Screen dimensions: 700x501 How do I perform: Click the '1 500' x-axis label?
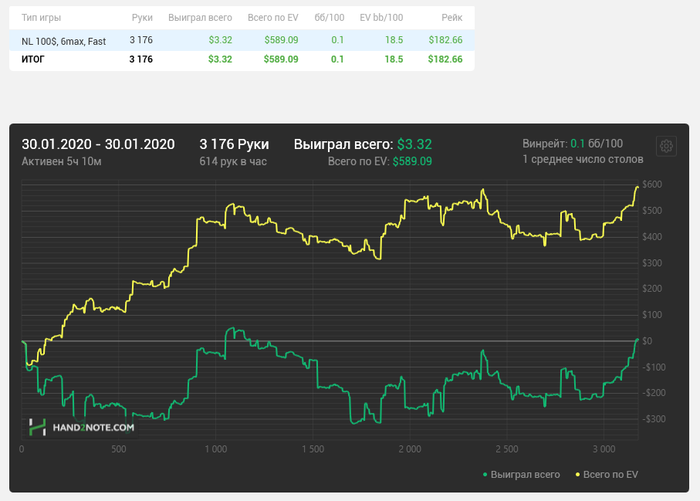point(313,449)
